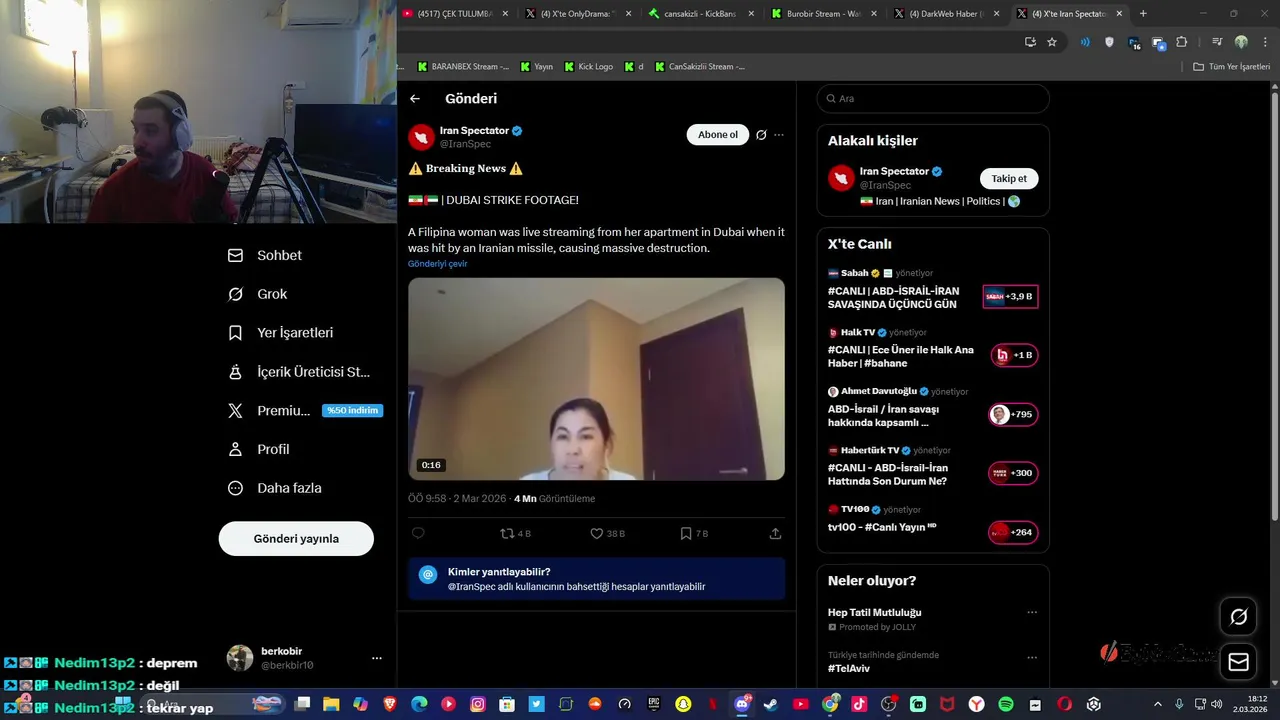Expand Daha fazla in the sidebar
1280x720 pixels.
point(275,488)
